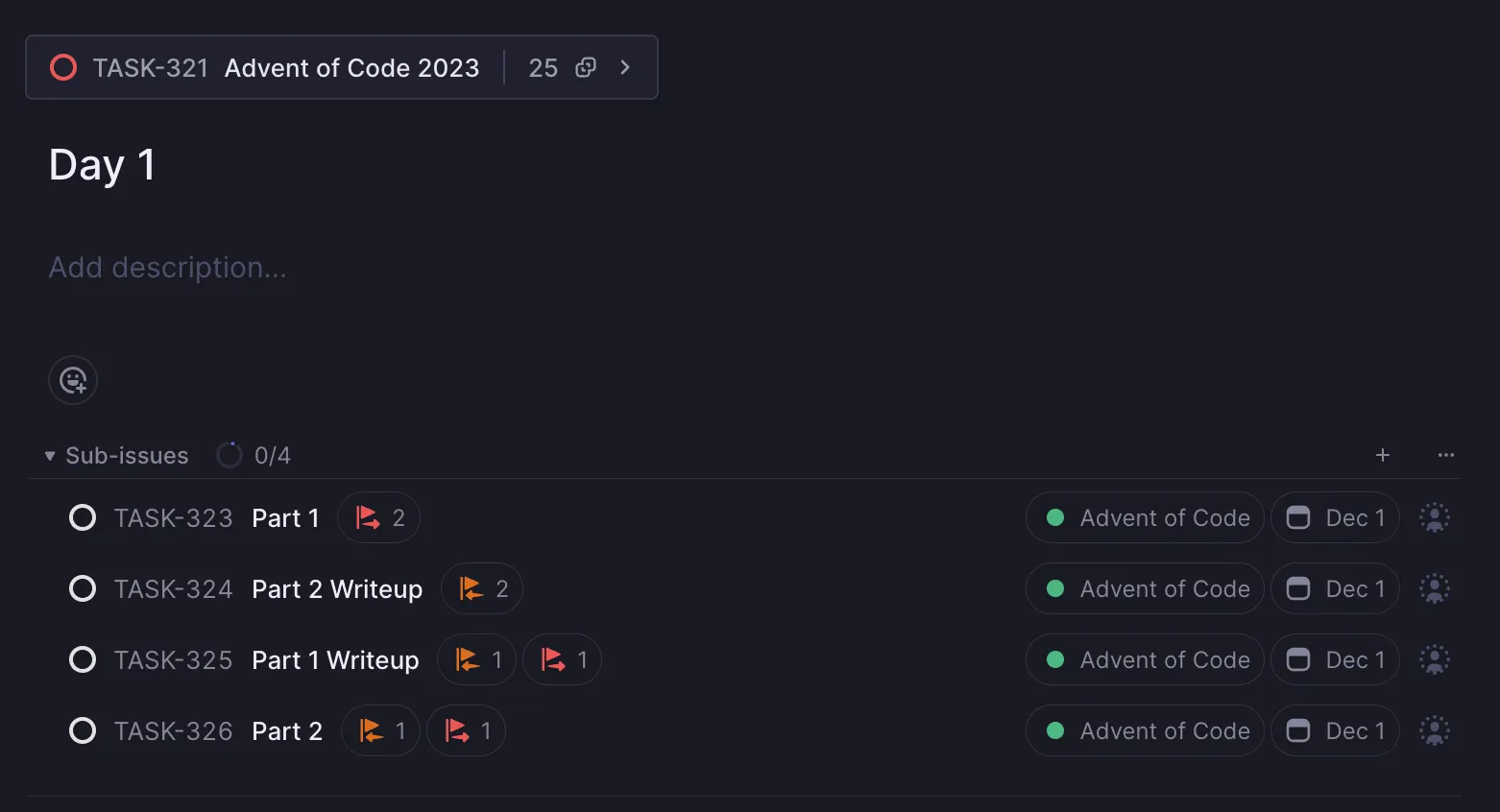Open the sub-issues three-dot options menu
The height and width of the screenshot is (812, 1500).
point(1445,455)
